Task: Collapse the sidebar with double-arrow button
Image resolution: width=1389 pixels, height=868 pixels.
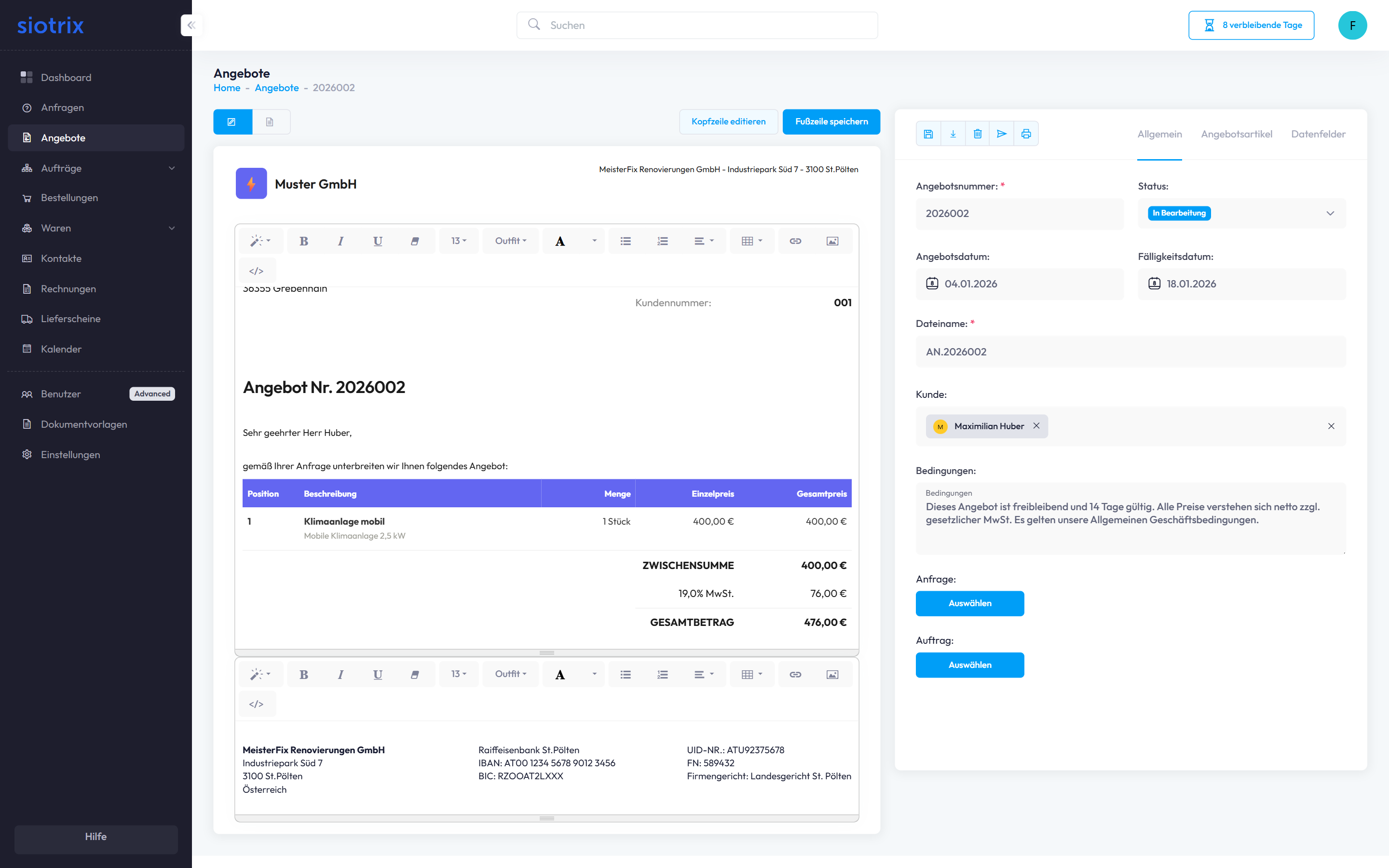Action: 191,25
